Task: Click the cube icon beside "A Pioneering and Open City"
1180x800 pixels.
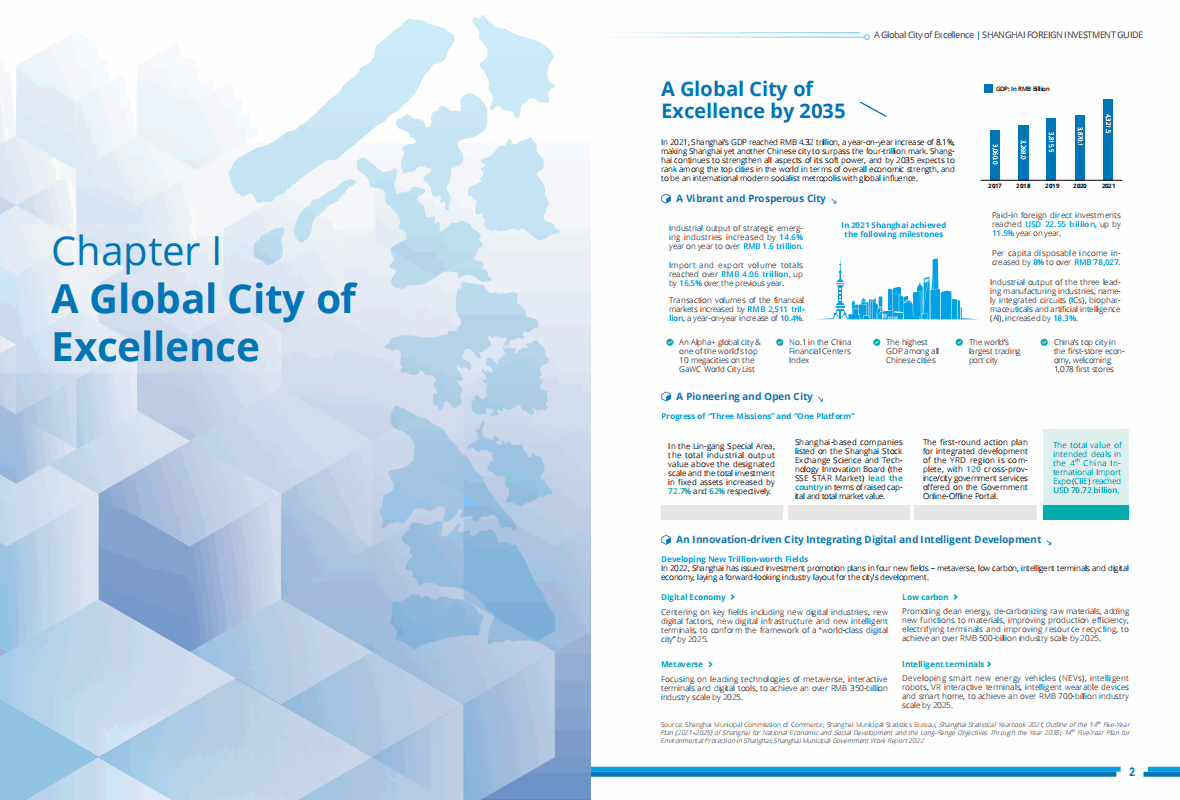Action: pos(665,397)
